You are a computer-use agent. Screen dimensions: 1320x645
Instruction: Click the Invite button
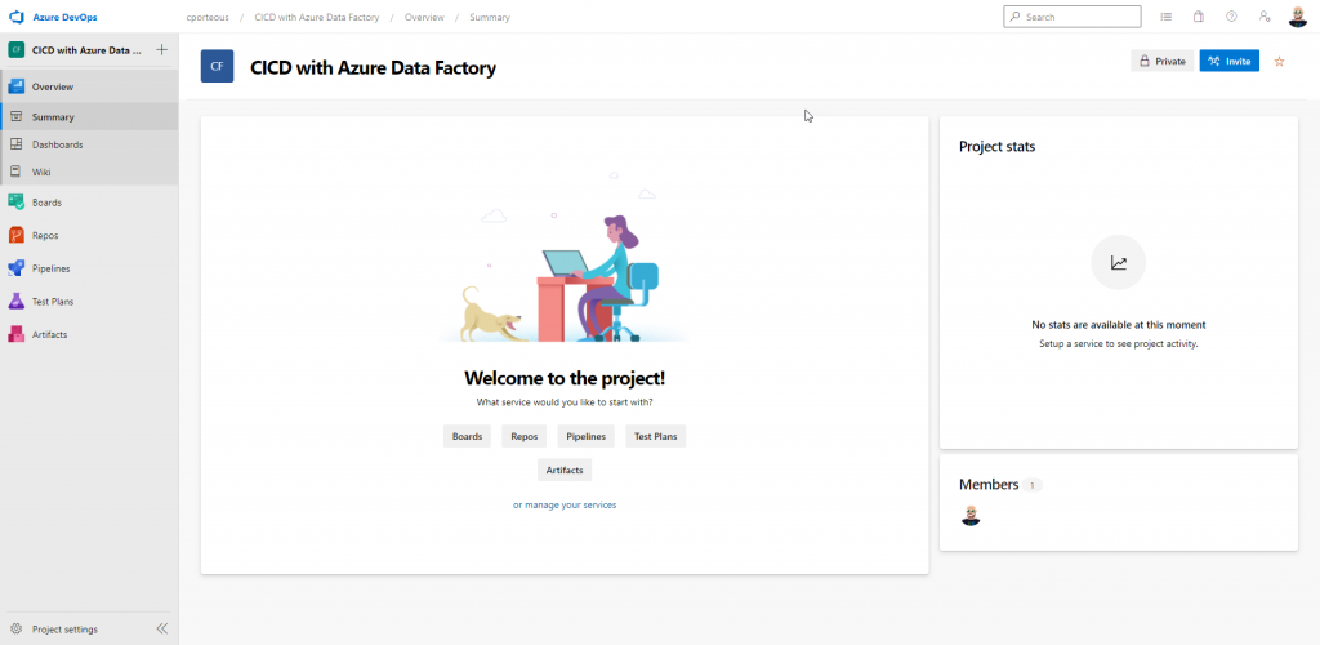pyautogui.click(x=1229, y=60)
